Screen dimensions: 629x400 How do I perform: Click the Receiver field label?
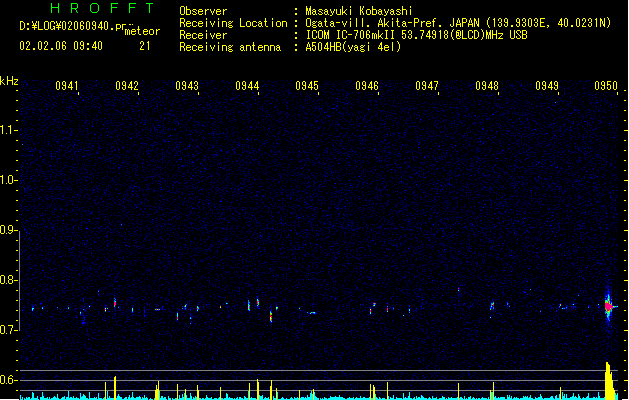pos(203,35)
